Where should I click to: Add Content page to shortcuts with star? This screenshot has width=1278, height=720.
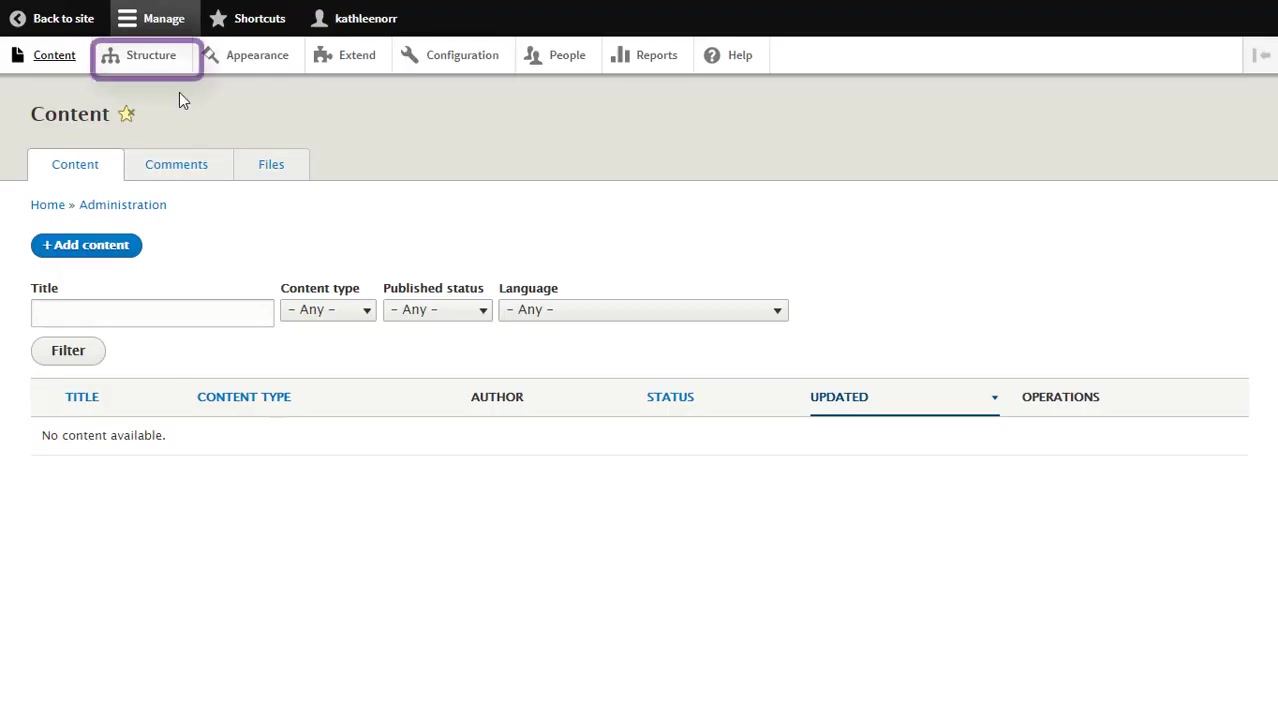(x=127, y=114)
